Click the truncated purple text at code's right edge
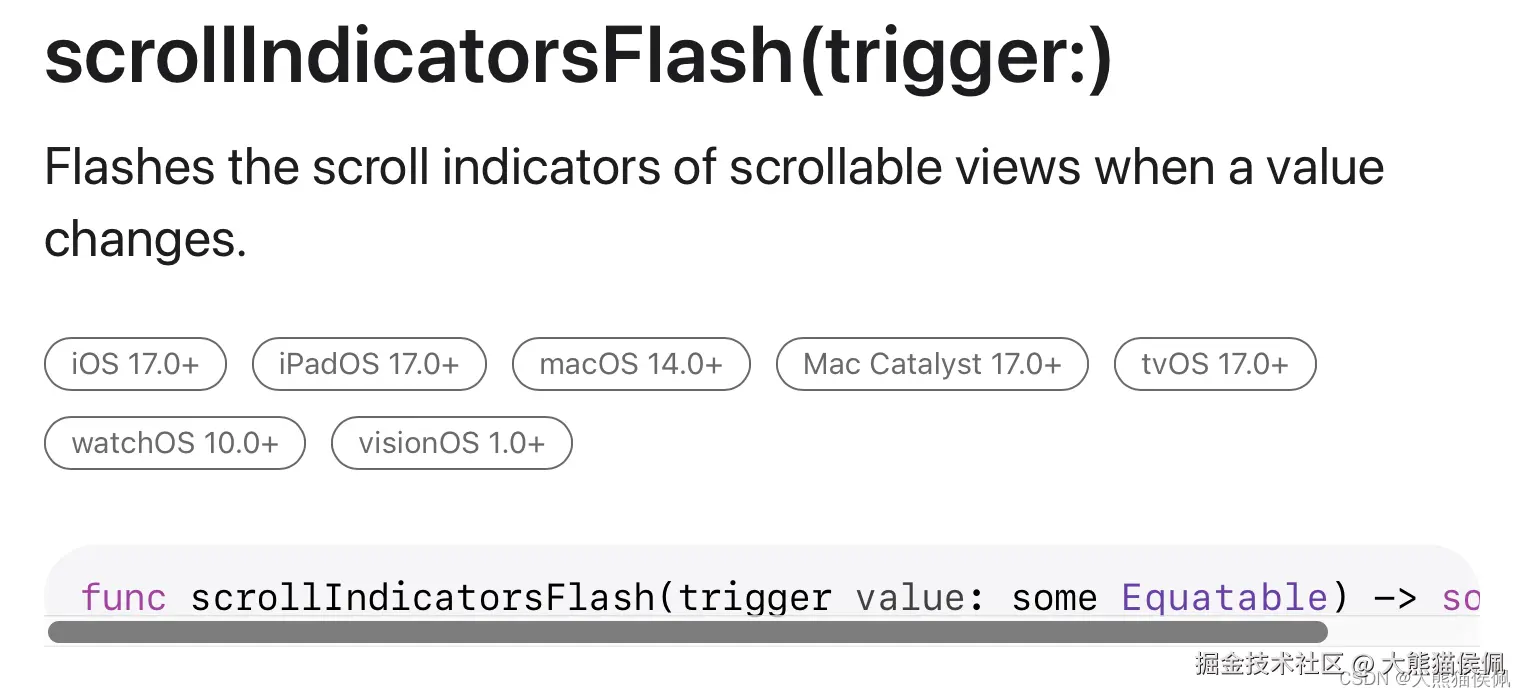 point(1460,598)
